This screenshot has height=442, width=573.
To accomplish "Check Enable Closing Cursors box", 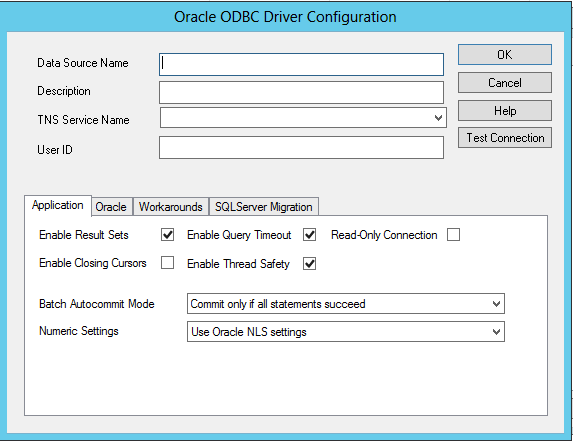I will [x=167, y=263].
